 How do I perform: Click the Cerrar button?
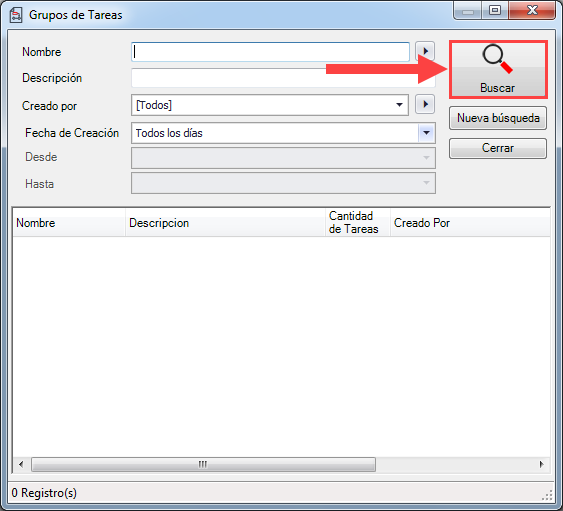[498, 148]
